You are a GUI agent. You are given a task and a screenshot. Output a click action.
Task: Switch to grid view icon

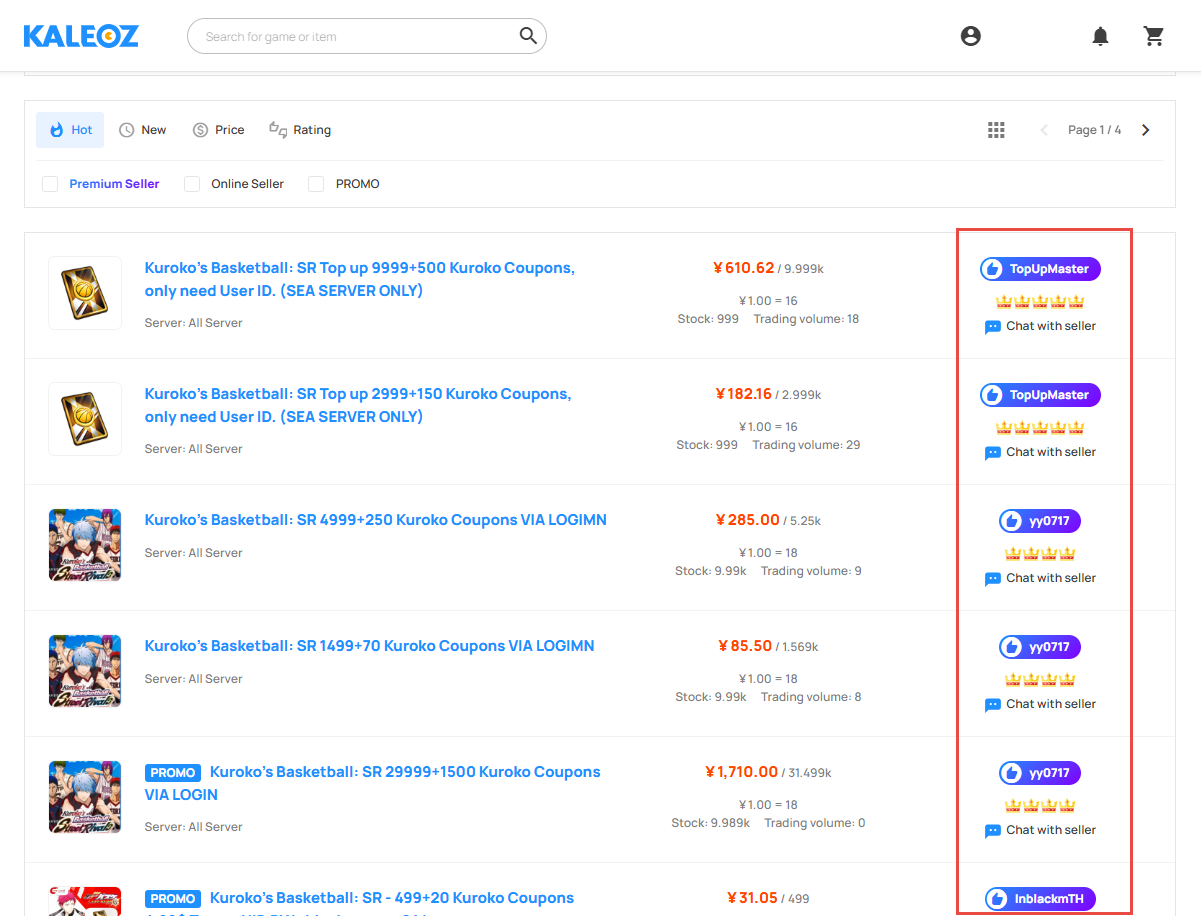996,130
